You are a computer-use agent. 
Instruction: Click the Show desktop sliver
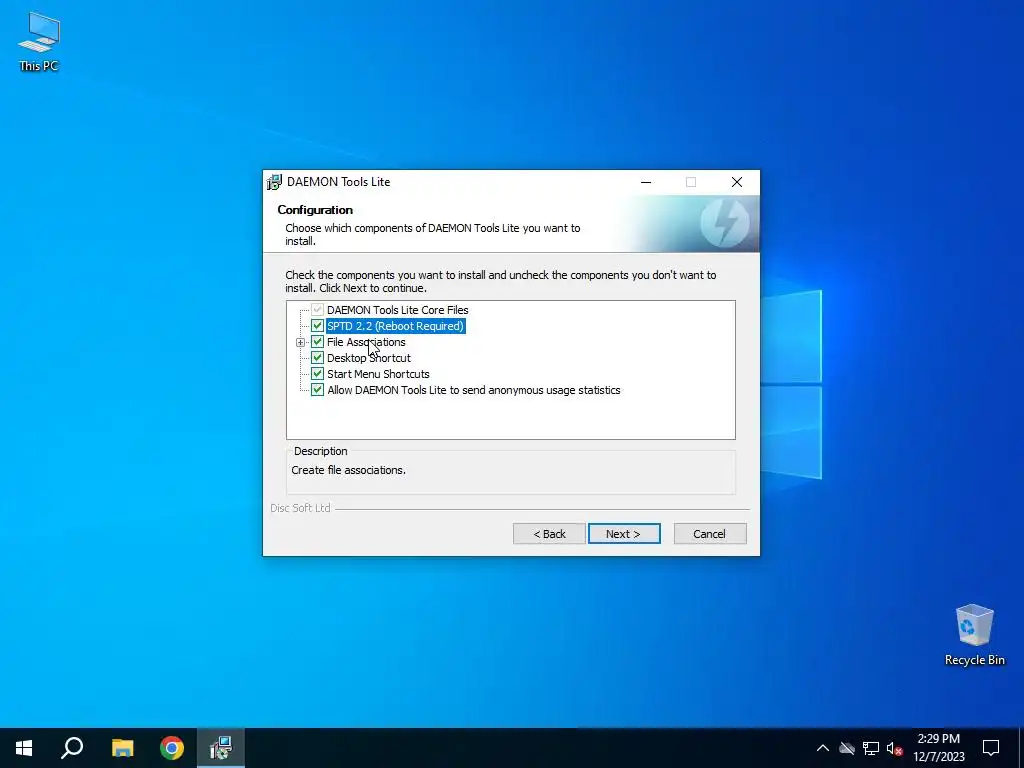(1021, 748)
